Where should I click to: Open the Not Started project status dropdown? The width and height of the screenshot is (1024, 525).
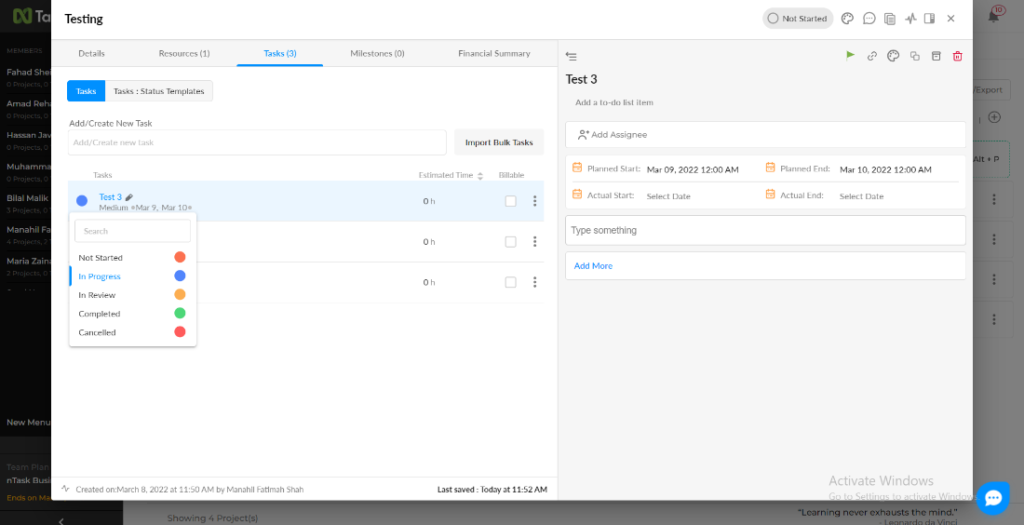click(797, 18)
